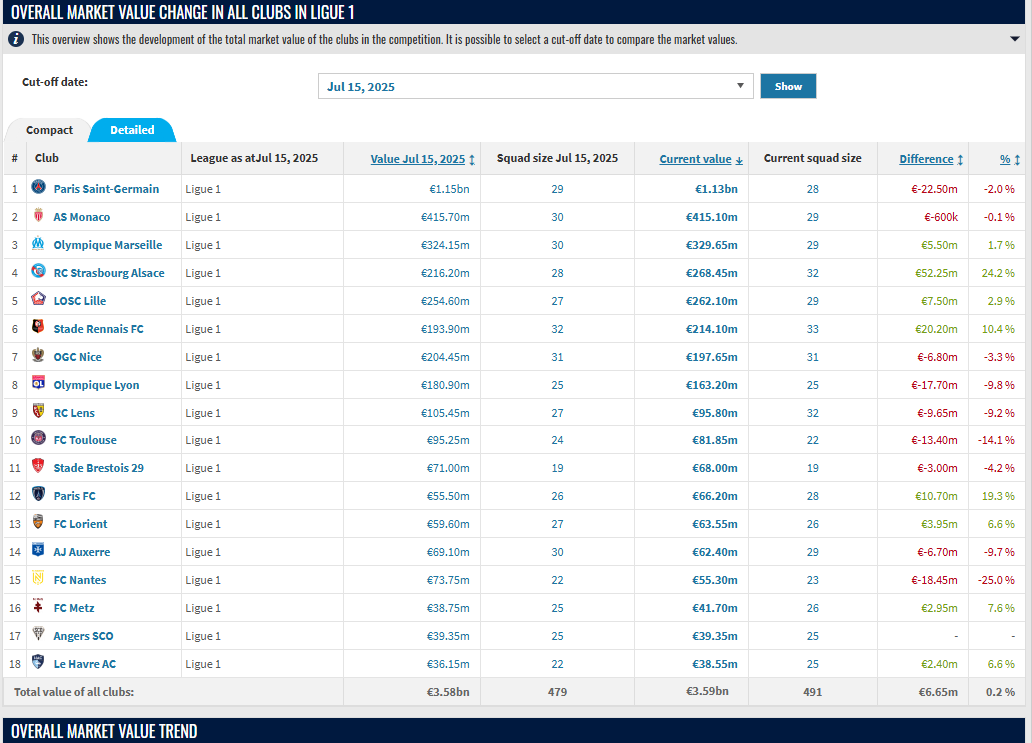1032x743 pixels.
Task: Click the Paris Saint-Germain club crest
Action: (x=39, y=188)
